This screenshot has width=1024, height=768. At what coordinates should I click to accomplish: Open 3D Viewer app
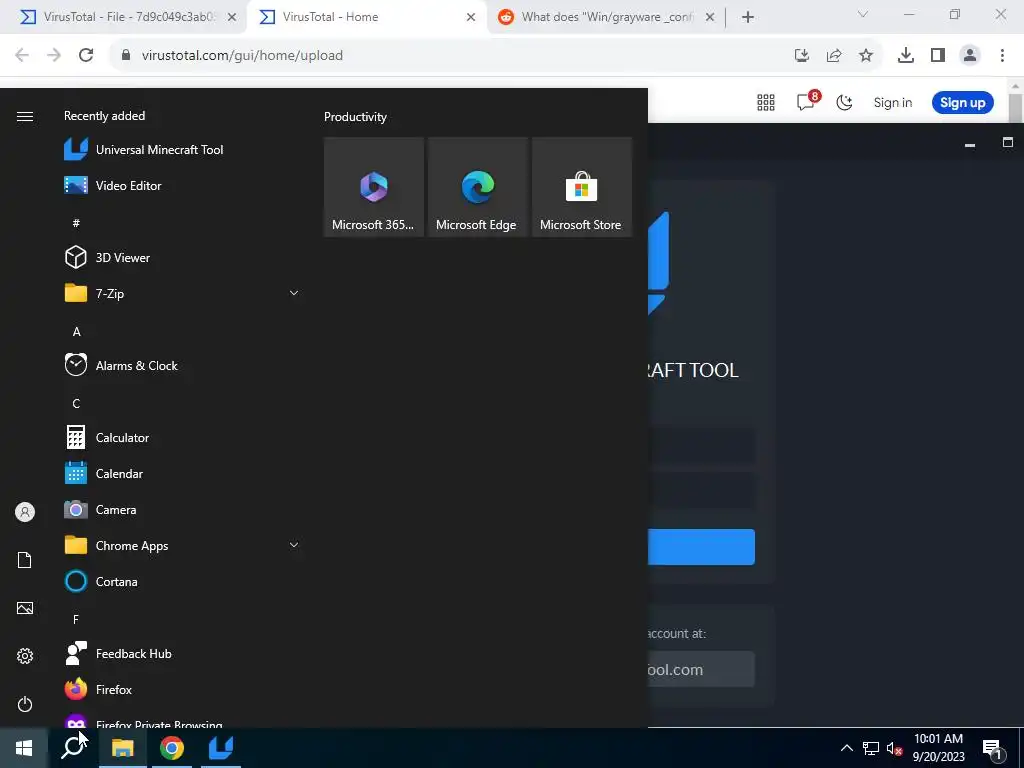[107, 257]
